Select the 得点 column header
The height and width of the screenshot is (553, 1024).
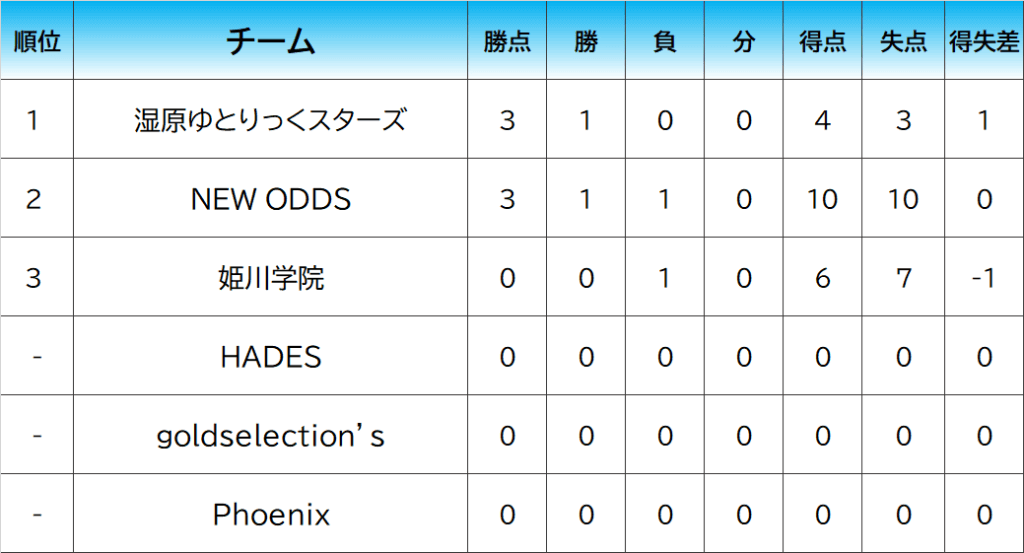[822, 42]
